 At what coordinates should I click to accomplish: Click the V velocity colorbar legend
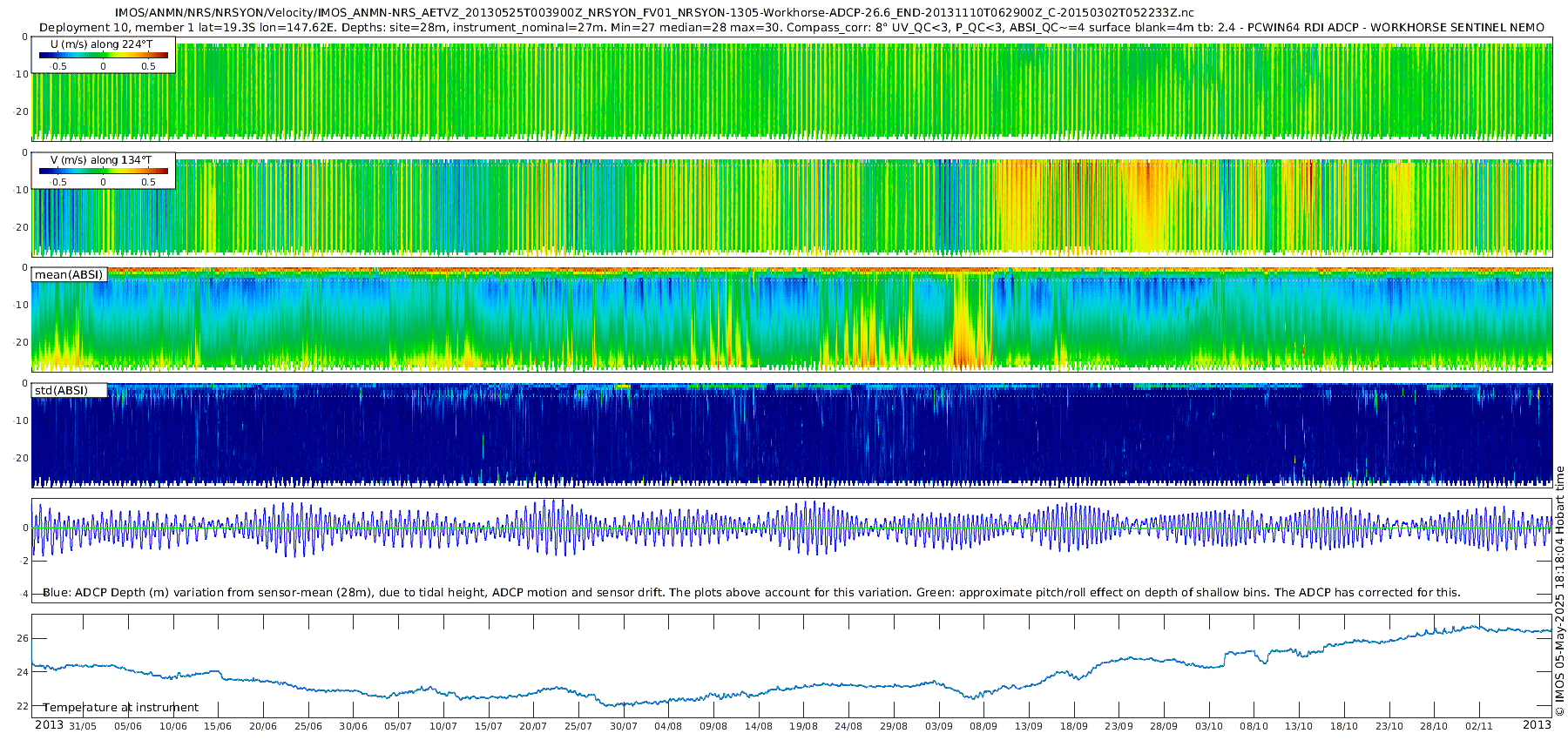pyautogui.click(x=104, y=171)
